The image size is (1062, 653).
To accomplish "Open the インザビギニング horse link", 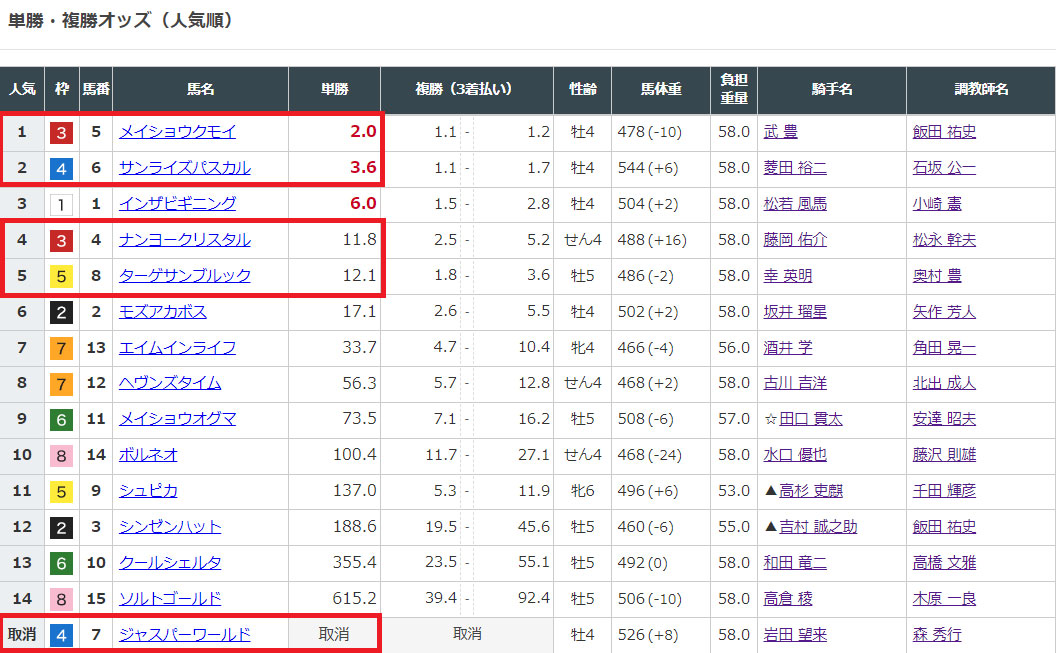I will click(x=177, y=204).
